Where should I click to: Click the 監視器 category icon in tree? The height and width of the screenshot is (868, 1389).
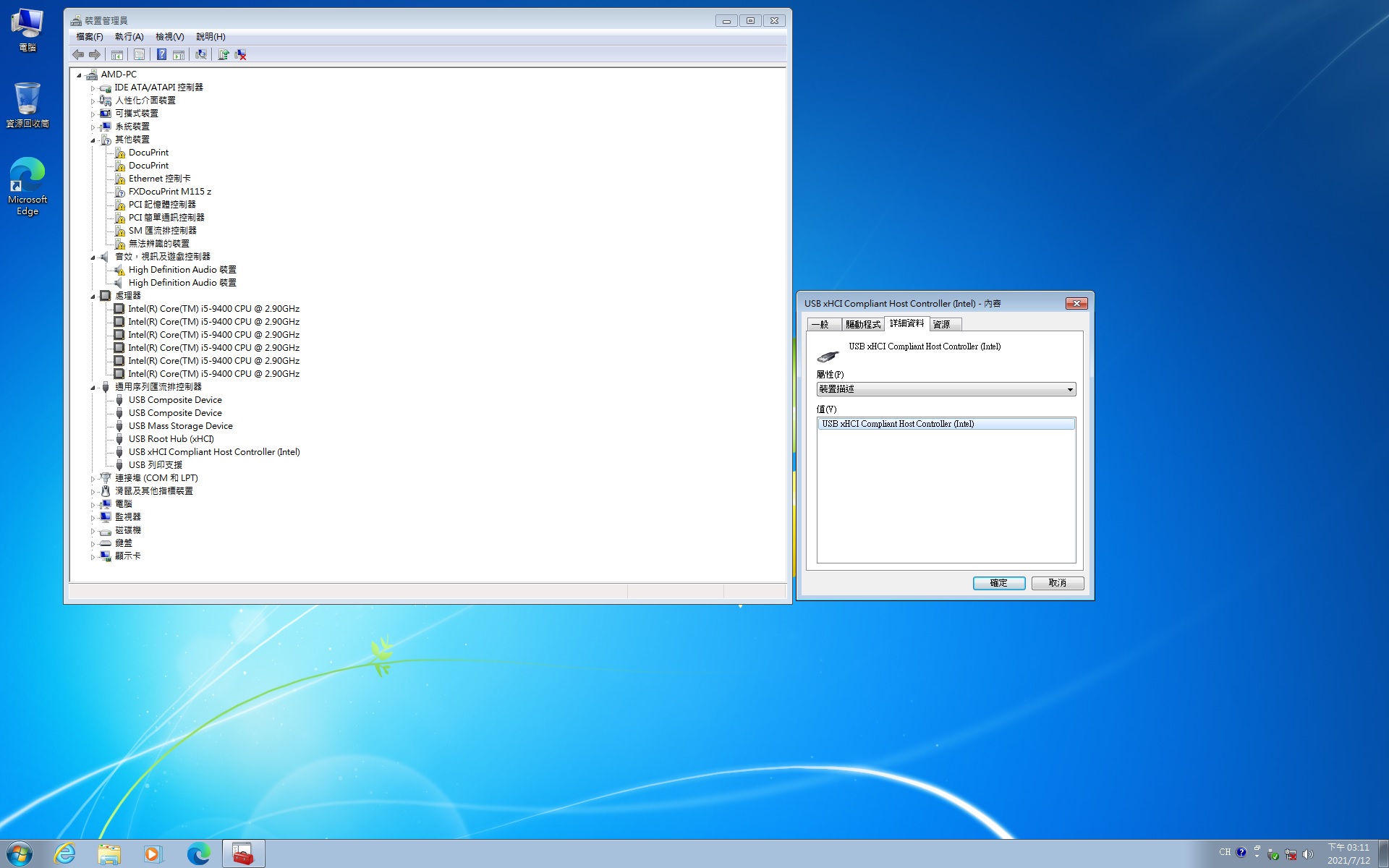coord(106,517)
